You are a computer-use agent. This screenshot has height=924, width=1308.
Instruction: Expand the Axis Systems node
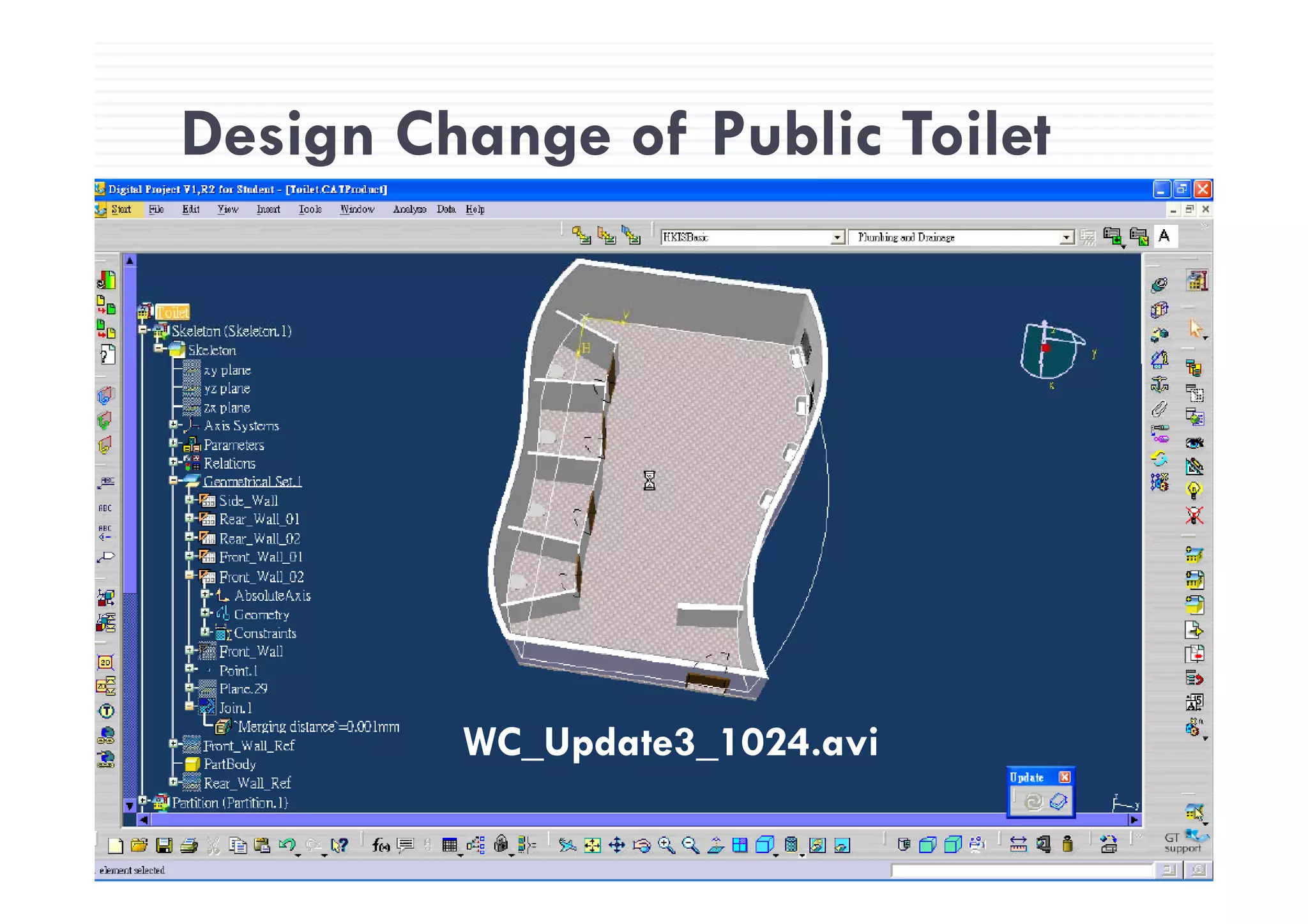173,425
